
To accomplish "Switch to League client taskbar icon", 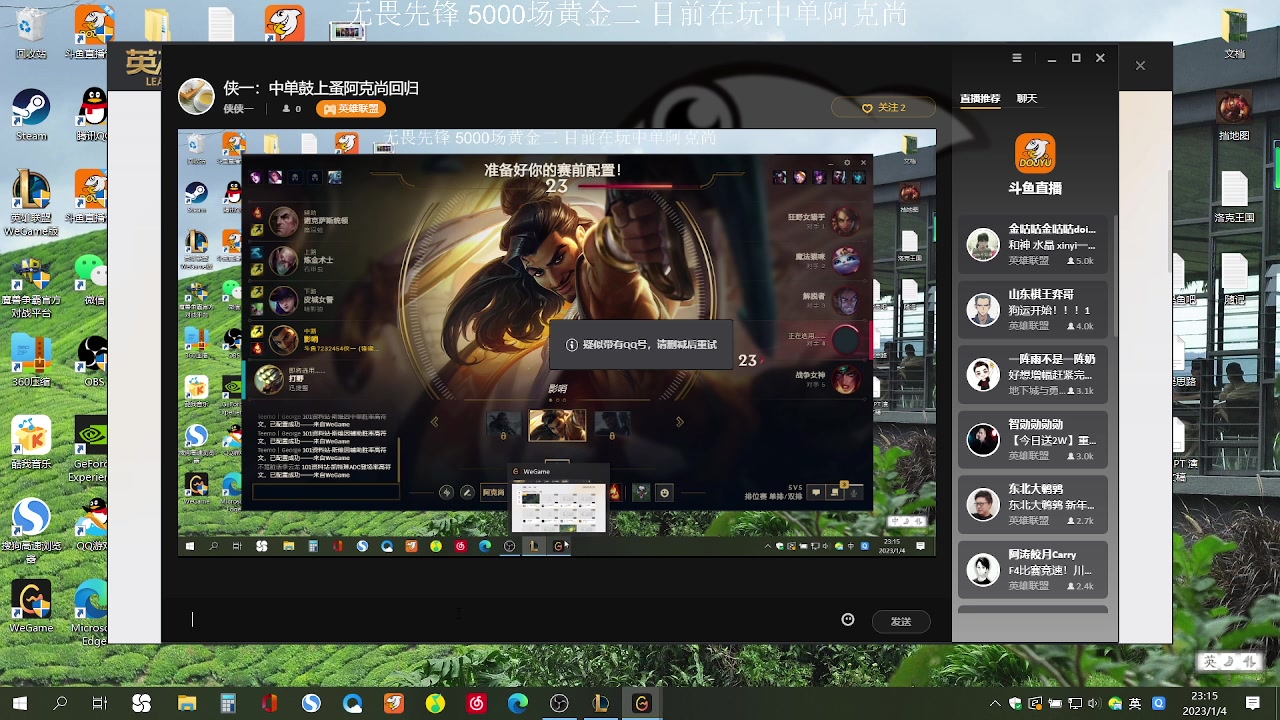I will click(x=601, y=703).
